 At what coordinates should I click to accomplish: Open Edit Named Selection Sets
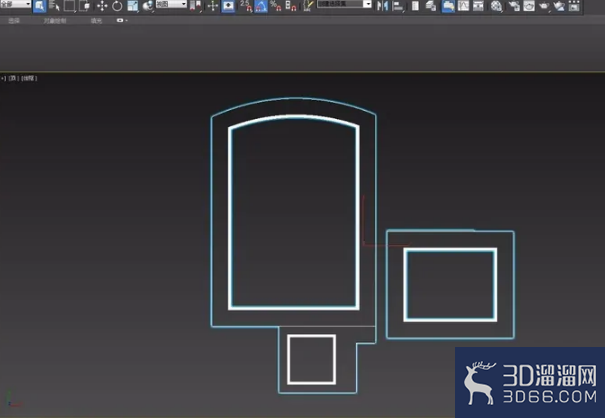[308, 6]
